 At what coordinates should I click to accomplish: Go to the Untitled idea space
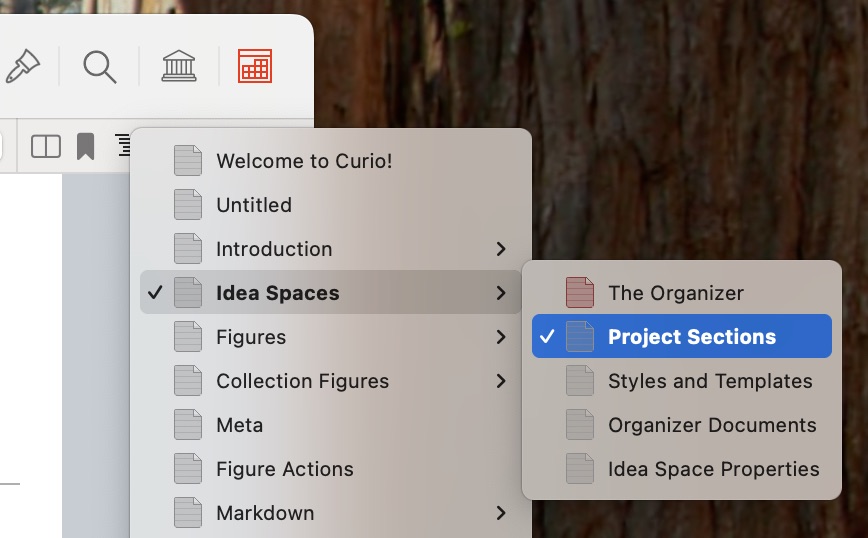coord(254,205)
